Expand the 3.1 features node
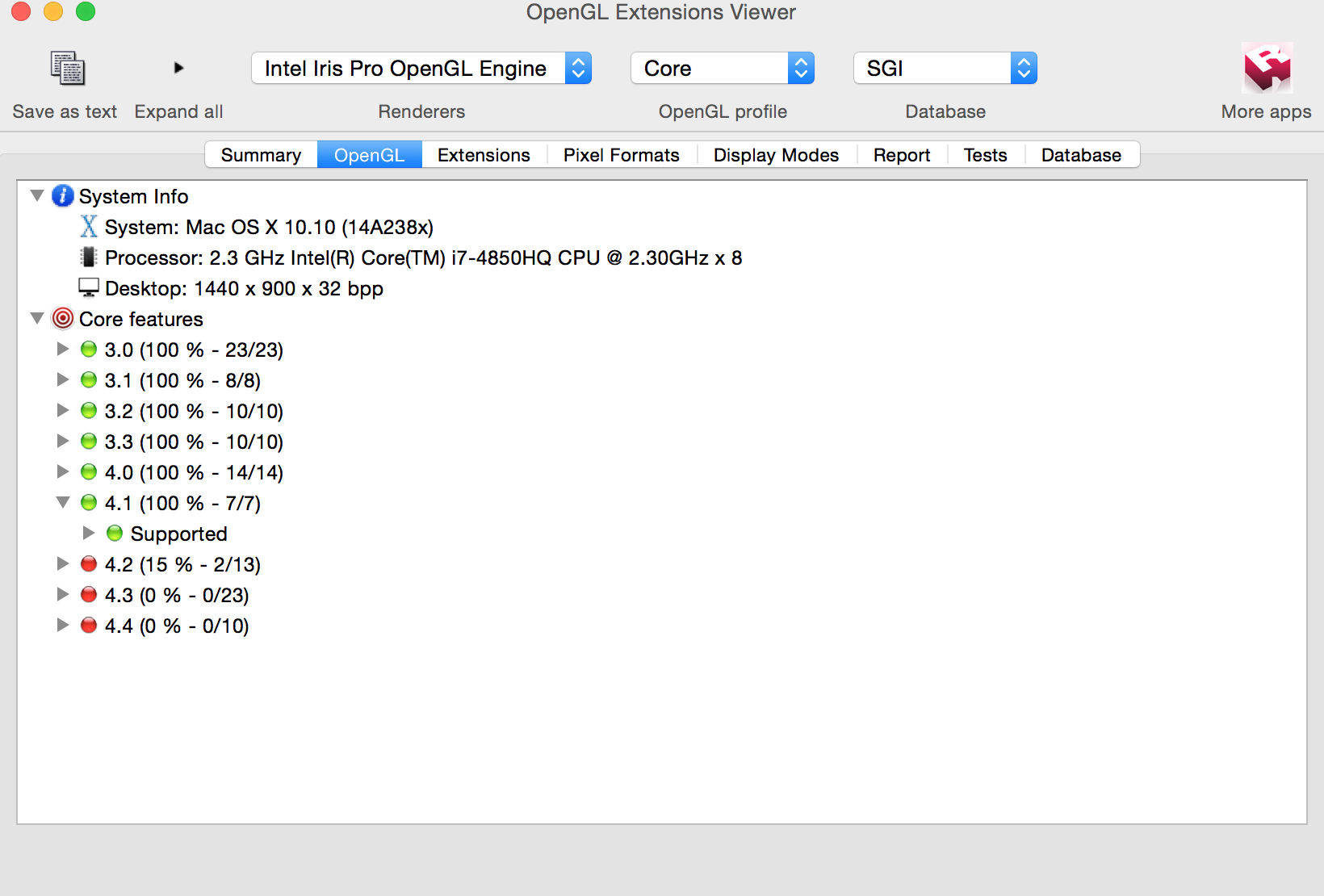 63,380
